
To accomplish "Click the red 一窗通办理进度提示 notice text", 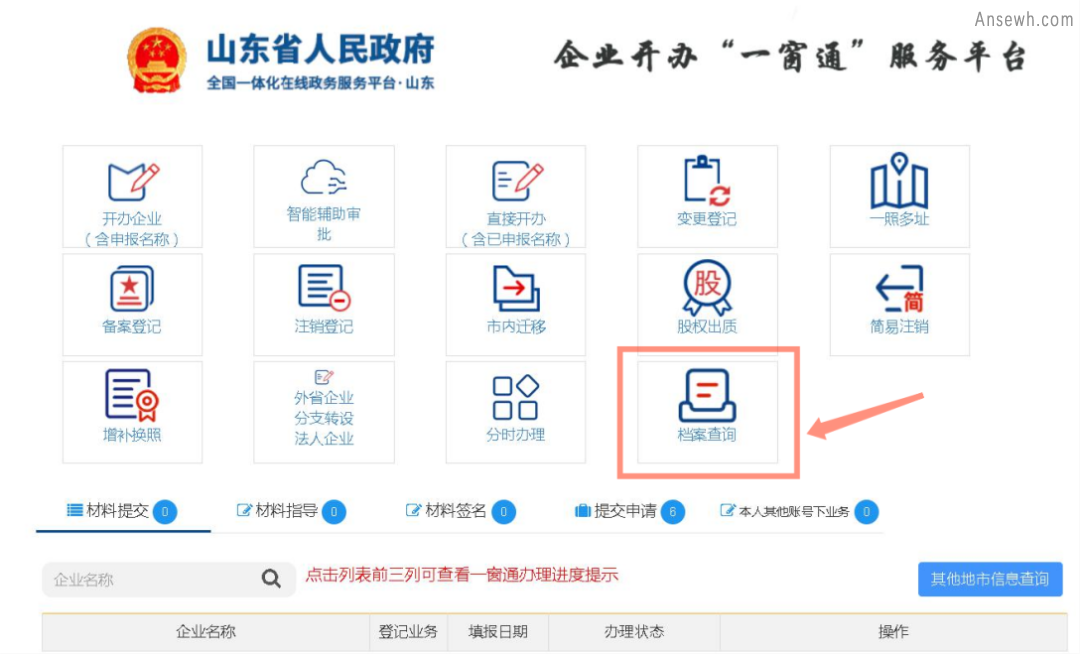I will 461,575.
